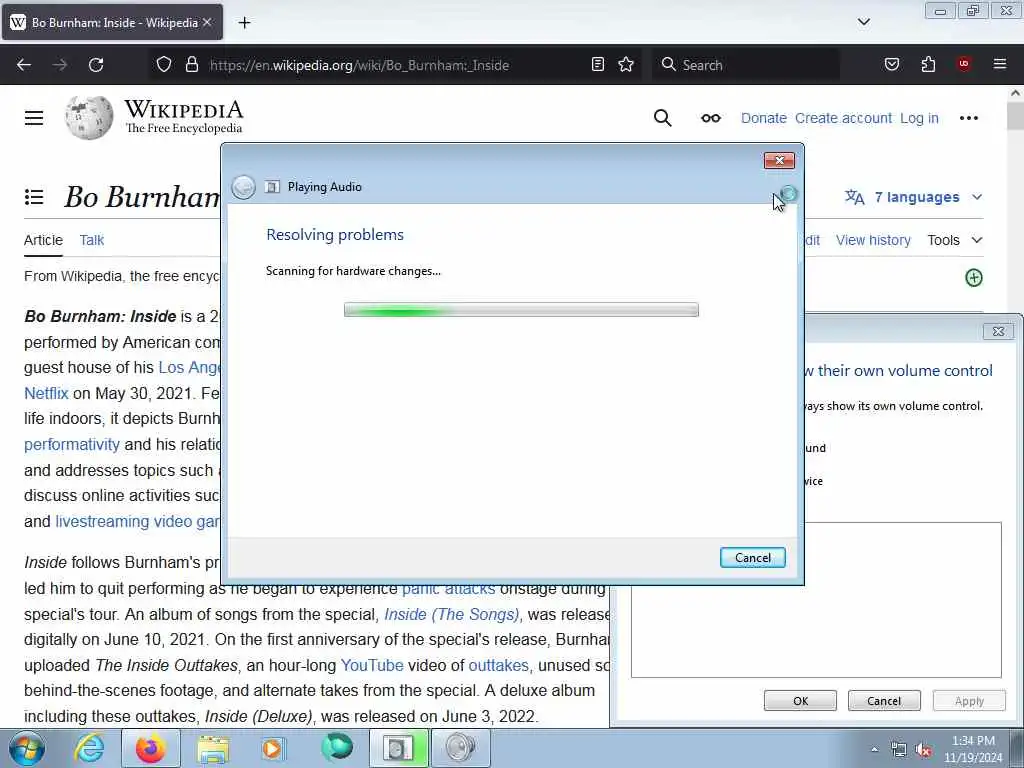Open the View history tab
Image resolution: width=1024 pixels, height=768 pixels.
click(x=873, y=240)
